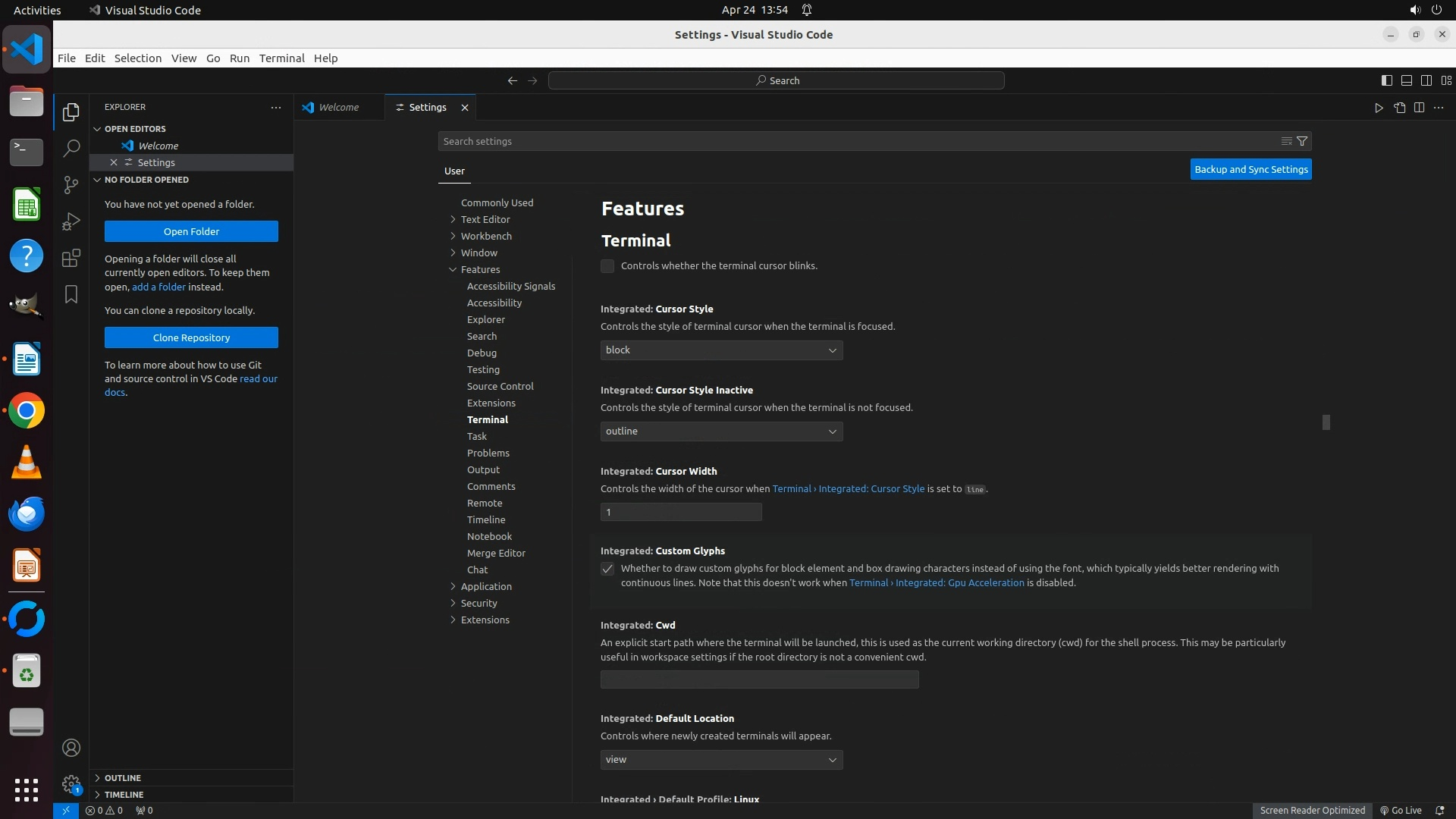This screenshot has width=1456, height=819.
Task: Click the filter settings funnel icon
Action: (1302, 141)
